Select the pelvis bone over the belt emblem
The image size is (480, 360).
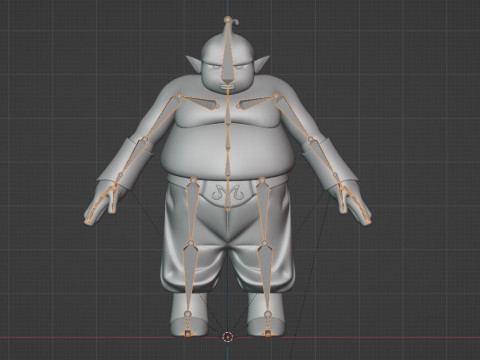point(228,196)
